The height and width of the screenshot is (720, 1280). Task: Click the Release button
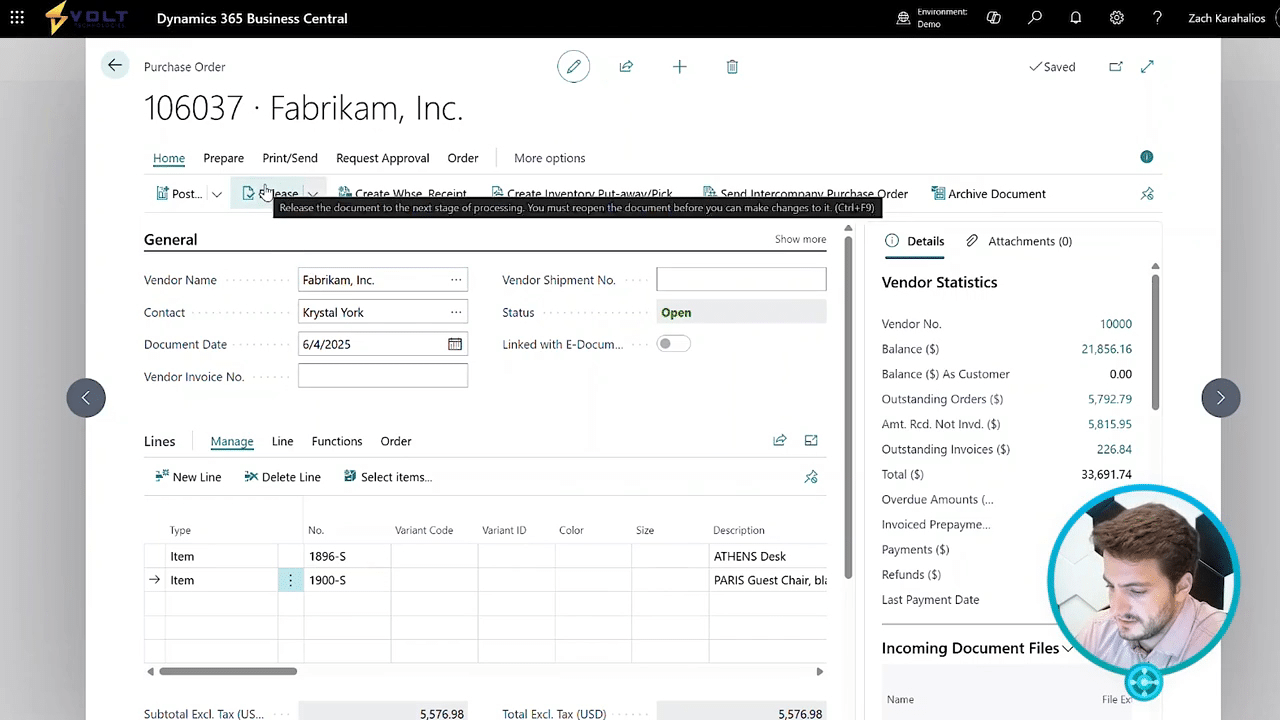(269, 194)
